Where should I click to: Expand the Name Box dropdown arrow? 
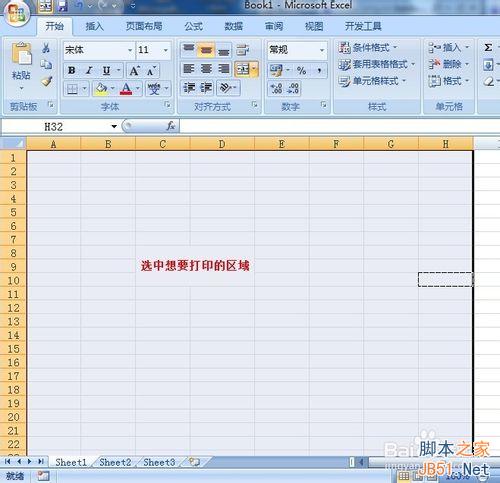(114, 127)
